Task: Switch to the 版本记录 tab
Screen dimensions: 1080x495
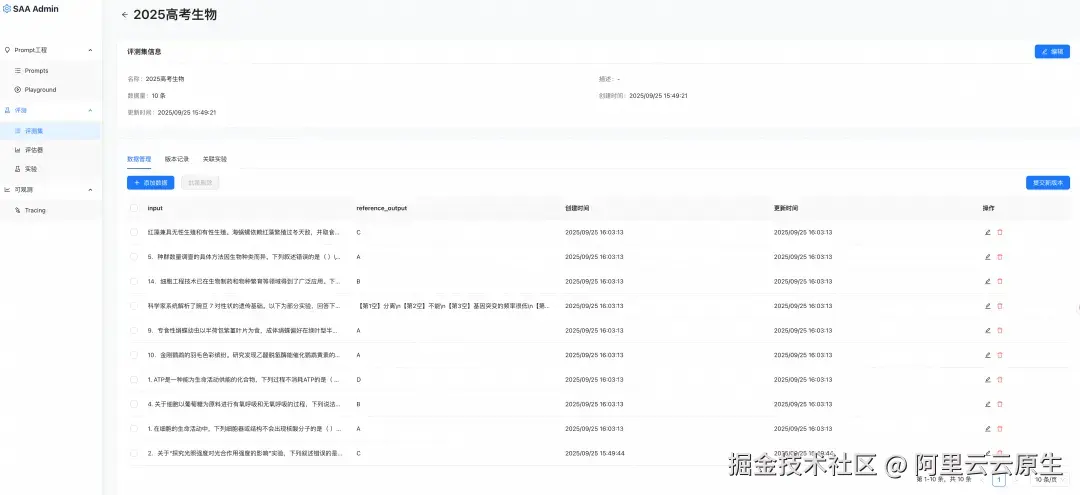Action: point(176,159)
